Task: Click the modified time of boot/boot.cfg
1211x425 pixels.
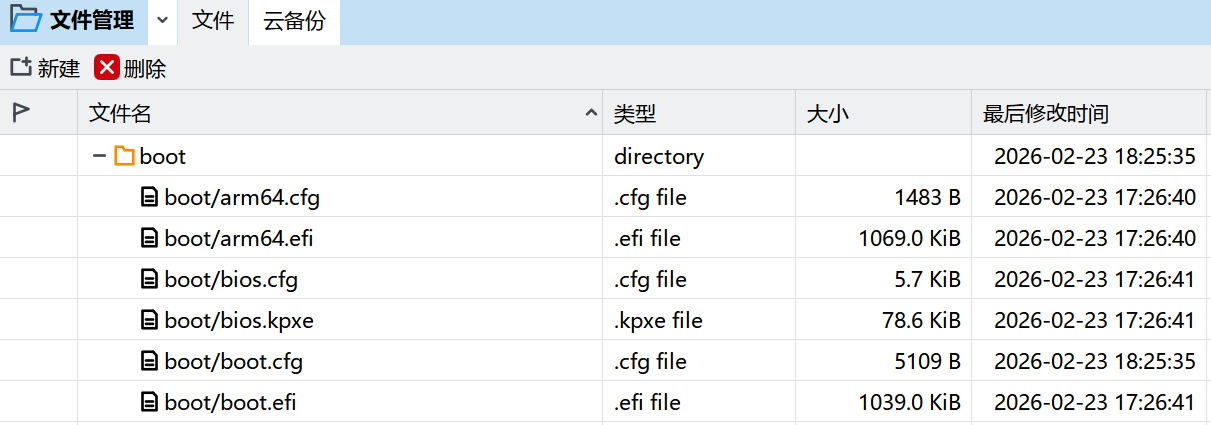Action: pyautogui.click(x=1095, y=361)
